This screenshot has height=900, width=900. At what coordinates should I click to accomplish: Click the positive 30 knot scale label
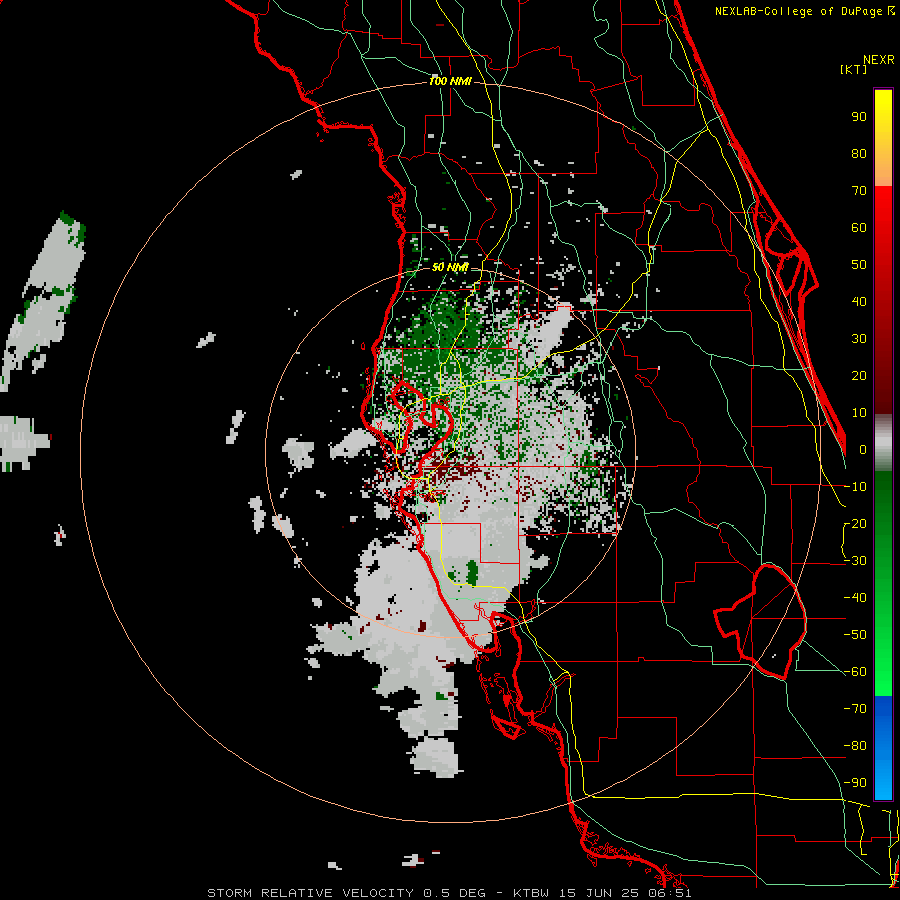[859, 339]
